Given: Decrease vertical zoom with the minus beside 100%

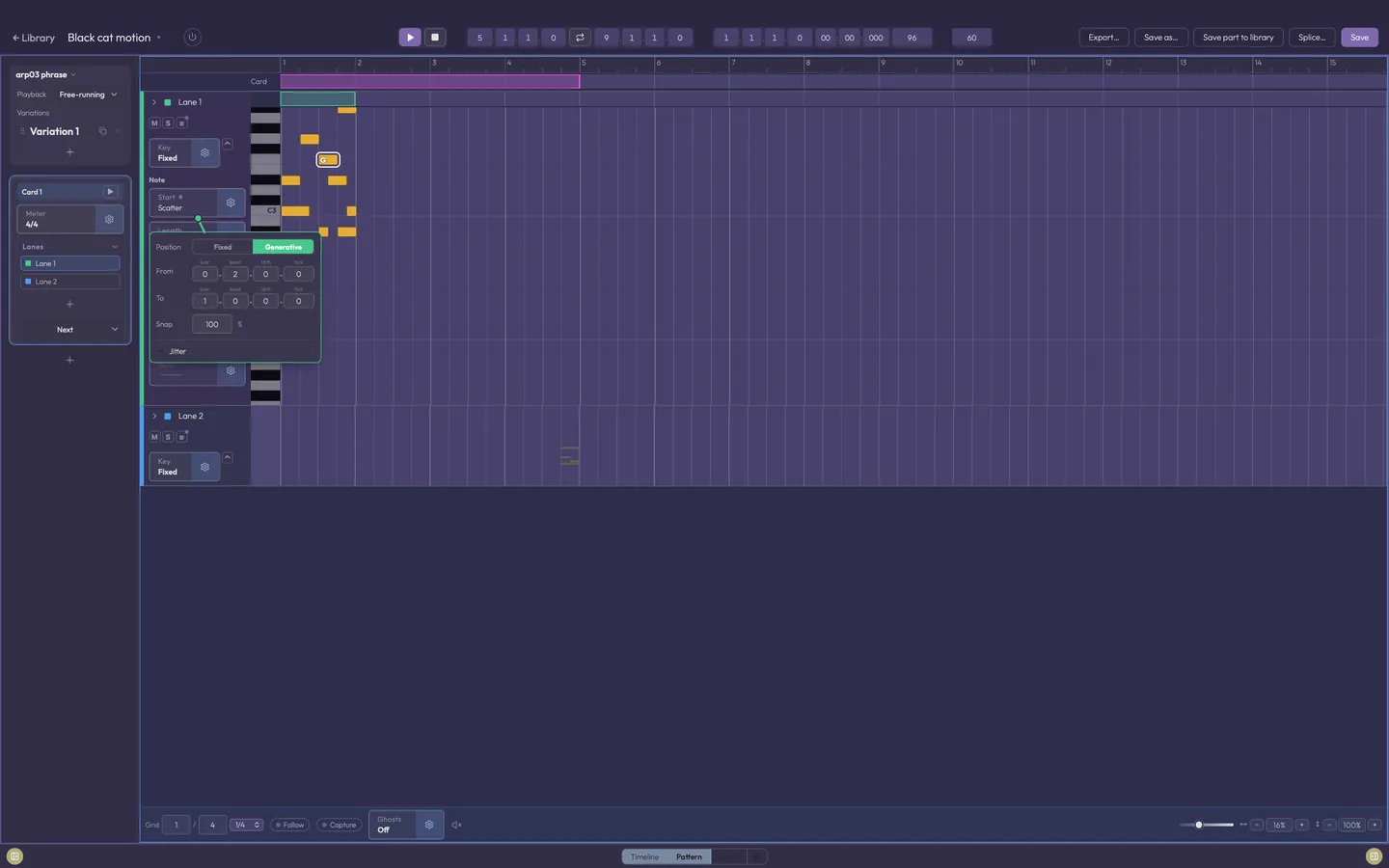Looking at the screenshot, I should click(x=1329, y=825).
